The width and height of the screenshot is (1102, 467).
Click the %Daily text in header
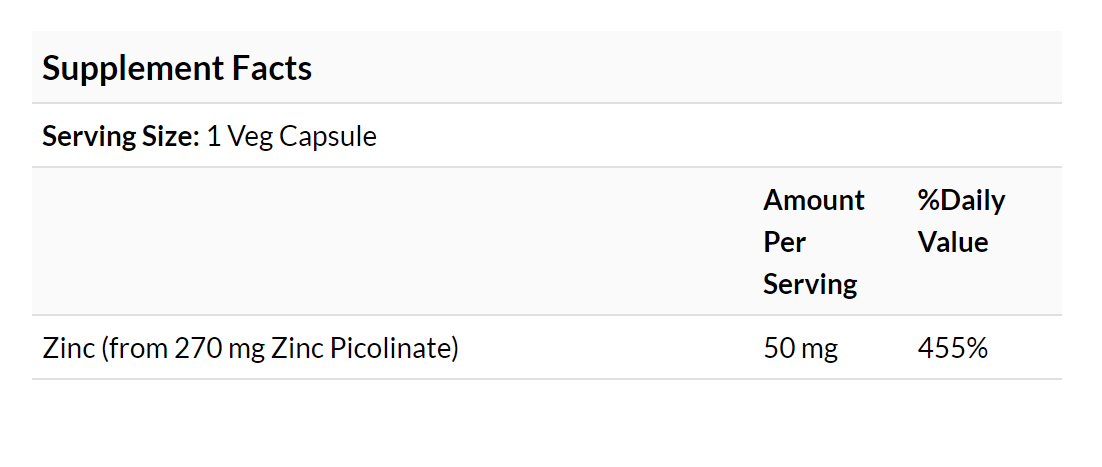tap(961, 201)
